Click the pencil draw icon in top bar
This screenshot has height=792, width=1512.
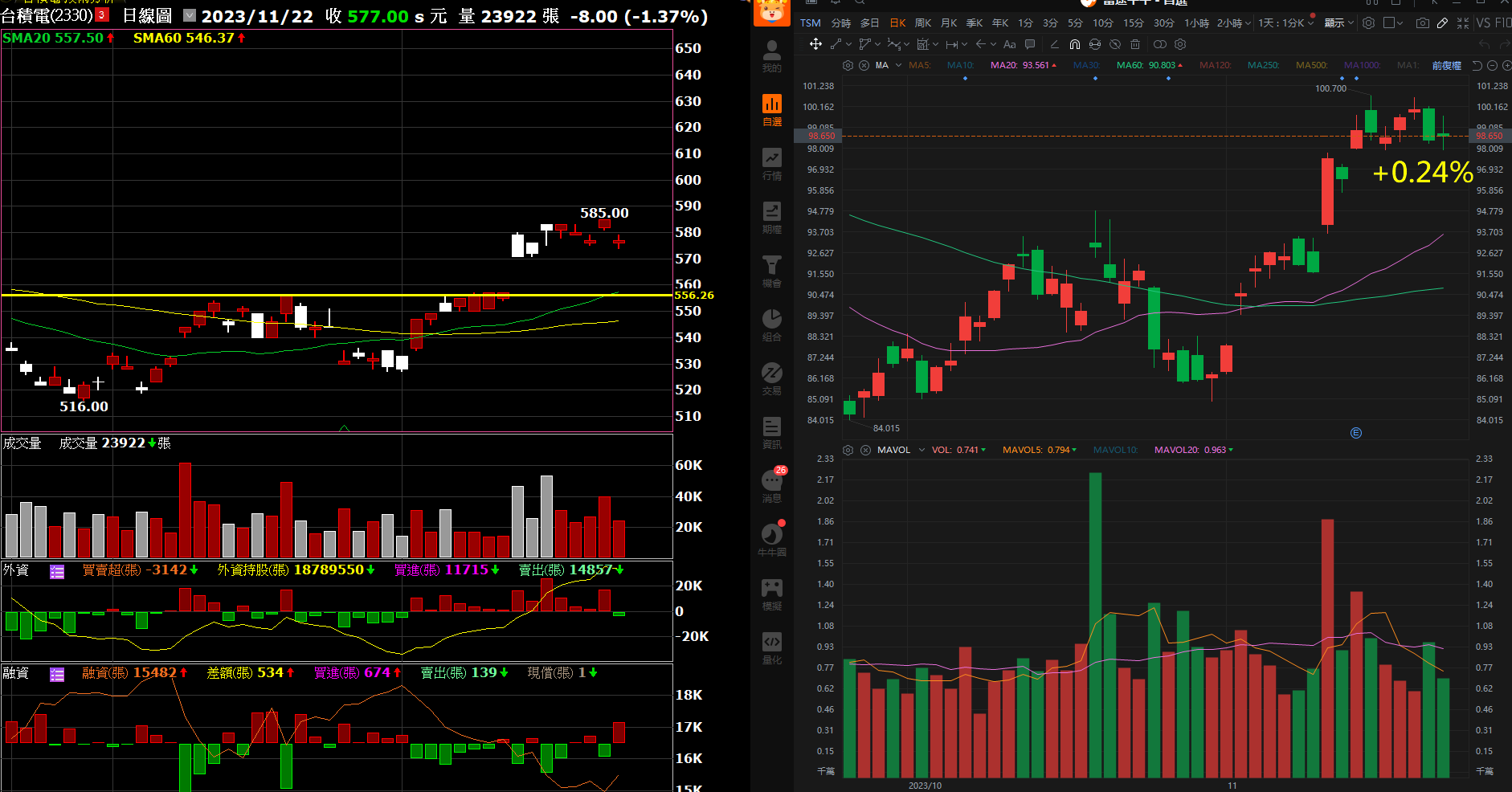1442,22
